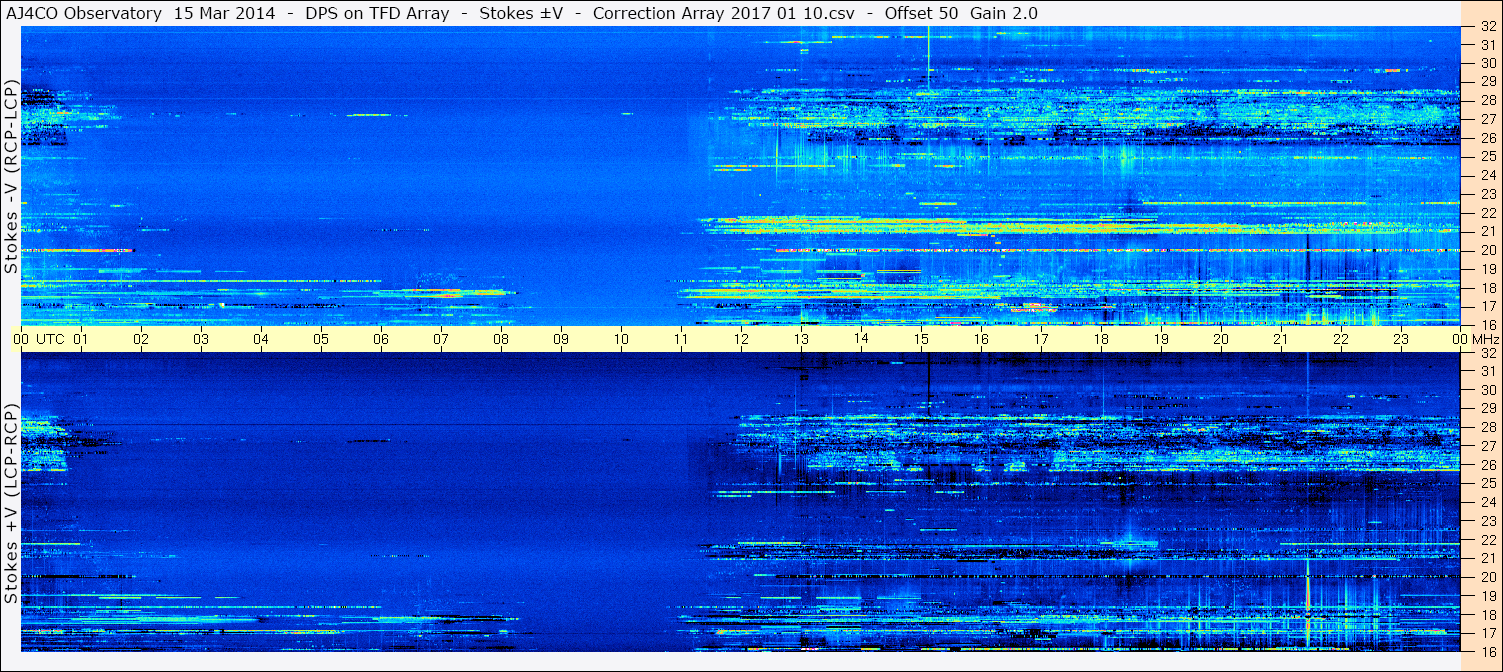Image resolution: width=1503 pixels, height=672 pixels.
Task: Select the 21 hour tick on time axis
Action: [x=1281, y=339]
